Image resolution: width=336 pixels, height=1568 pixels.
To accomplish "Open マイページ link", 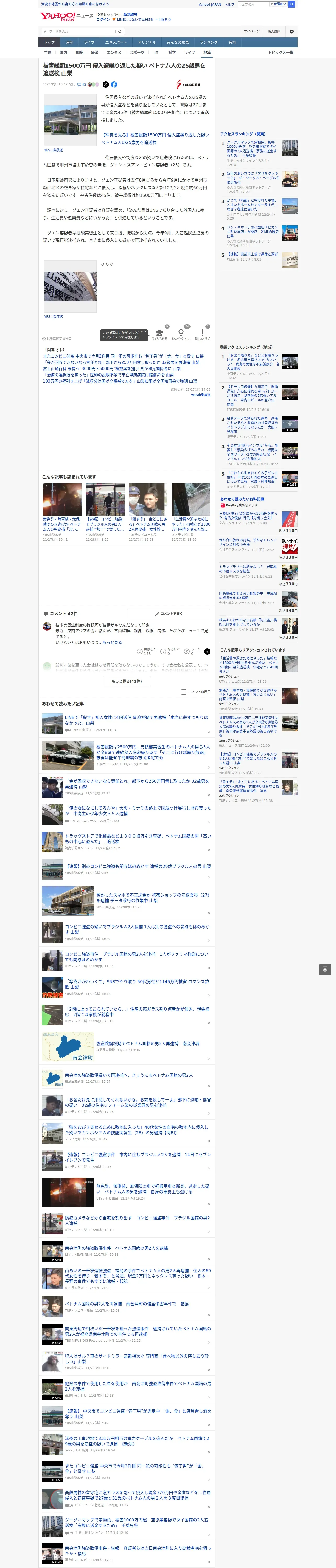I will (x=252, y=32).
